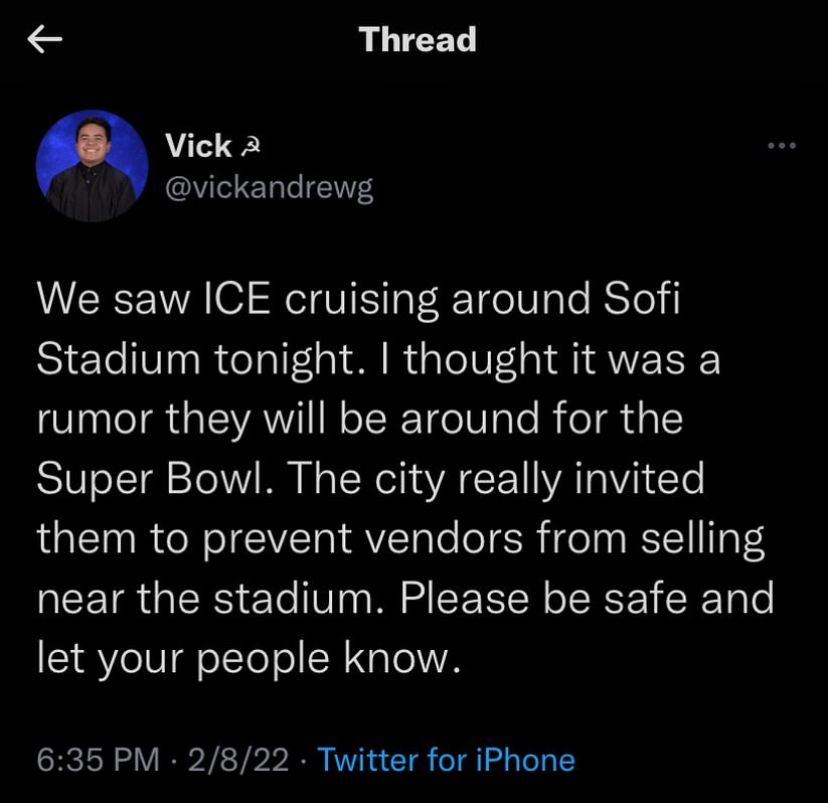Open the three-dot more options menu
Screen dimensions: 828x803
click(x=780, y=146)
